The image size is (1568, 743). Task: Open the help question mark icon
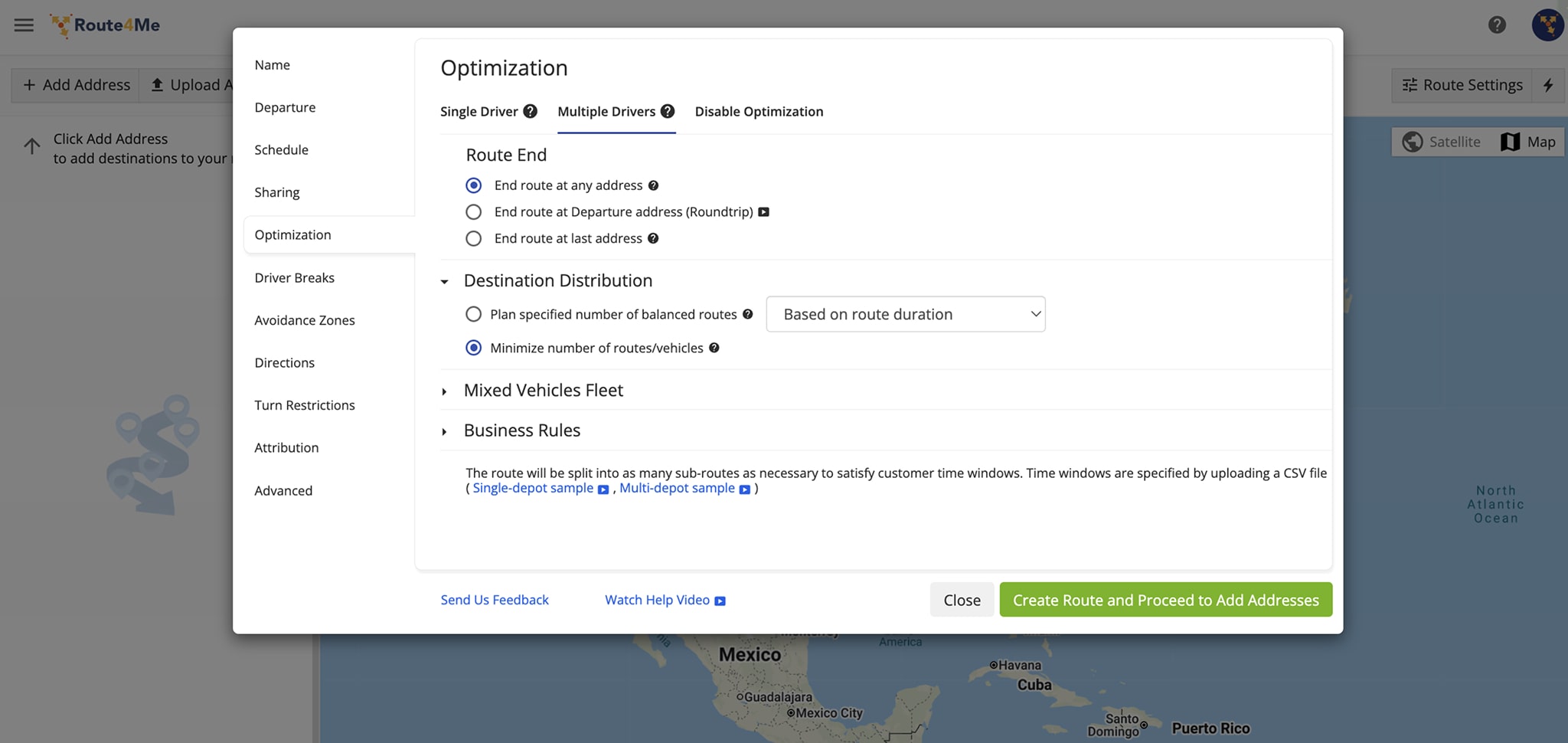pos(1497,25)
